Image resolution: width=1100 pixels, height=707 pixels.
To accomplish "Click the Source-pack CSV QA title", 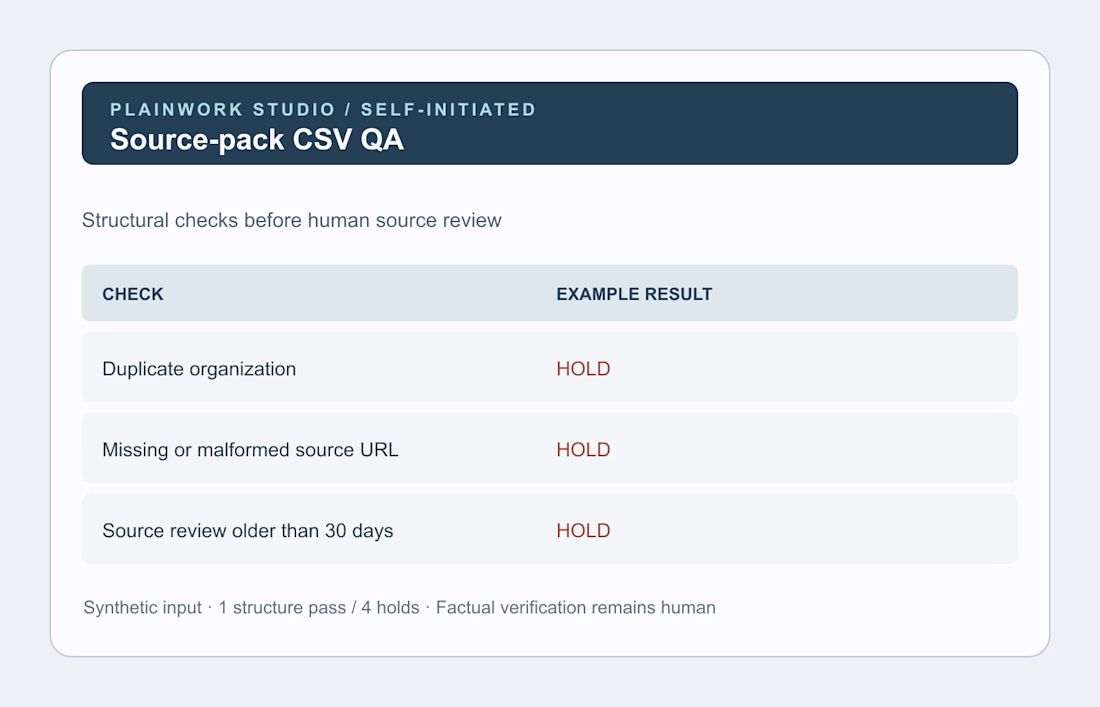I will [257, 140].
